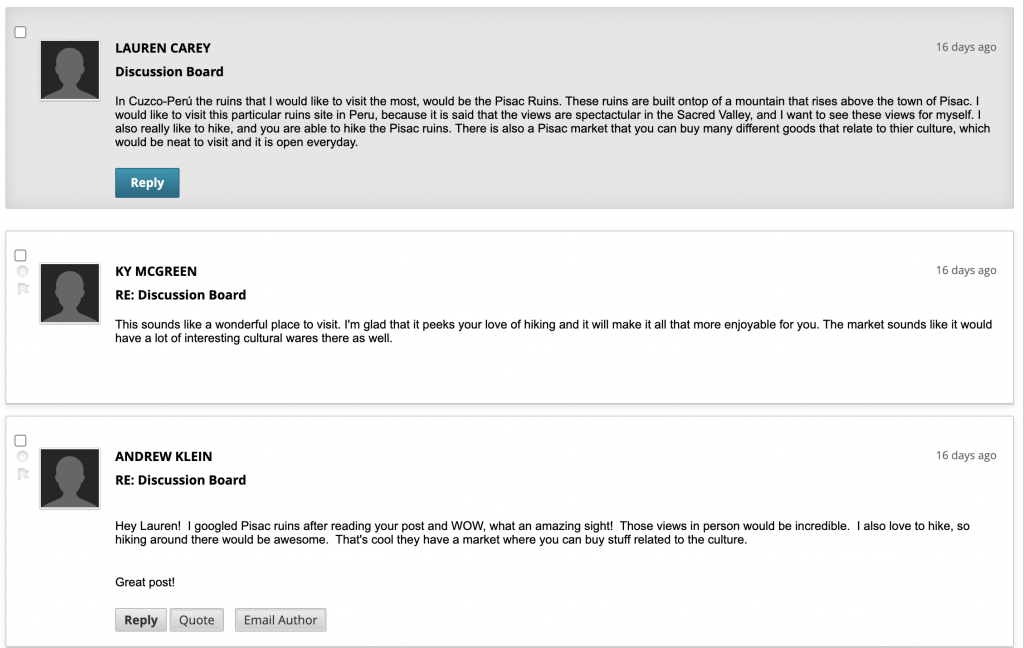Flag Ky McGreen's reply with flag icon
1024x648 pixels.
coord(23,289)
